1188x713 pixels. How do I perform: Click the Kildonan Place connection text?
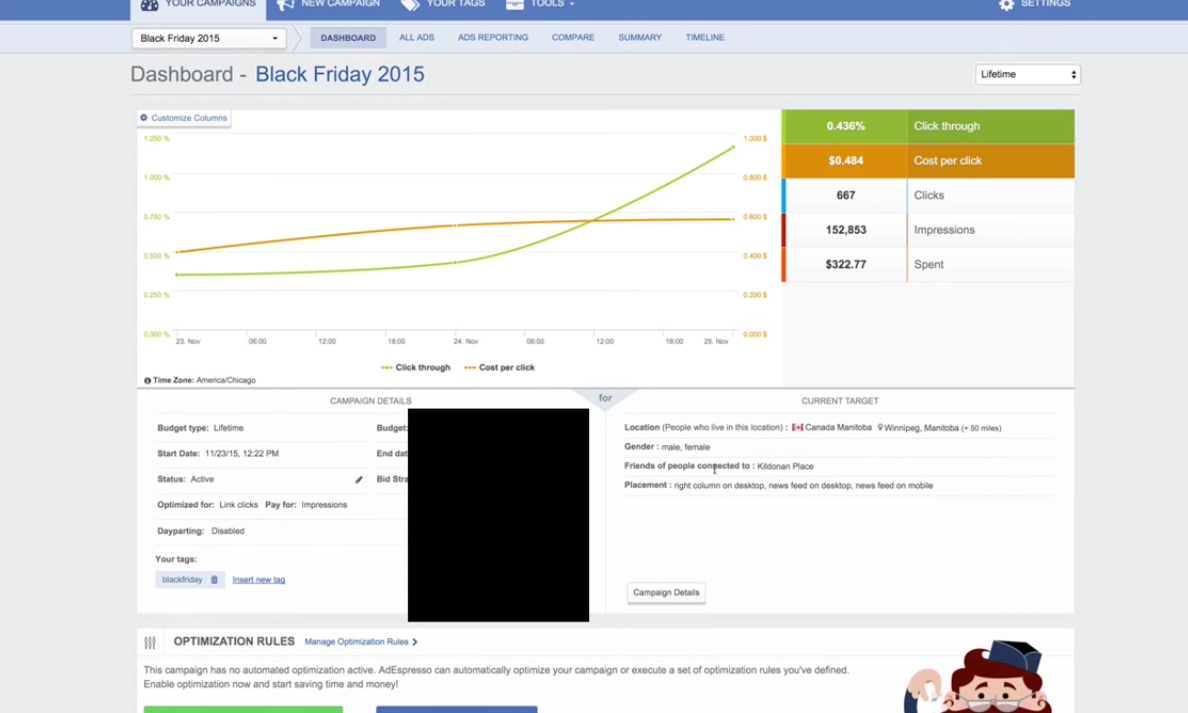(785, 467)
